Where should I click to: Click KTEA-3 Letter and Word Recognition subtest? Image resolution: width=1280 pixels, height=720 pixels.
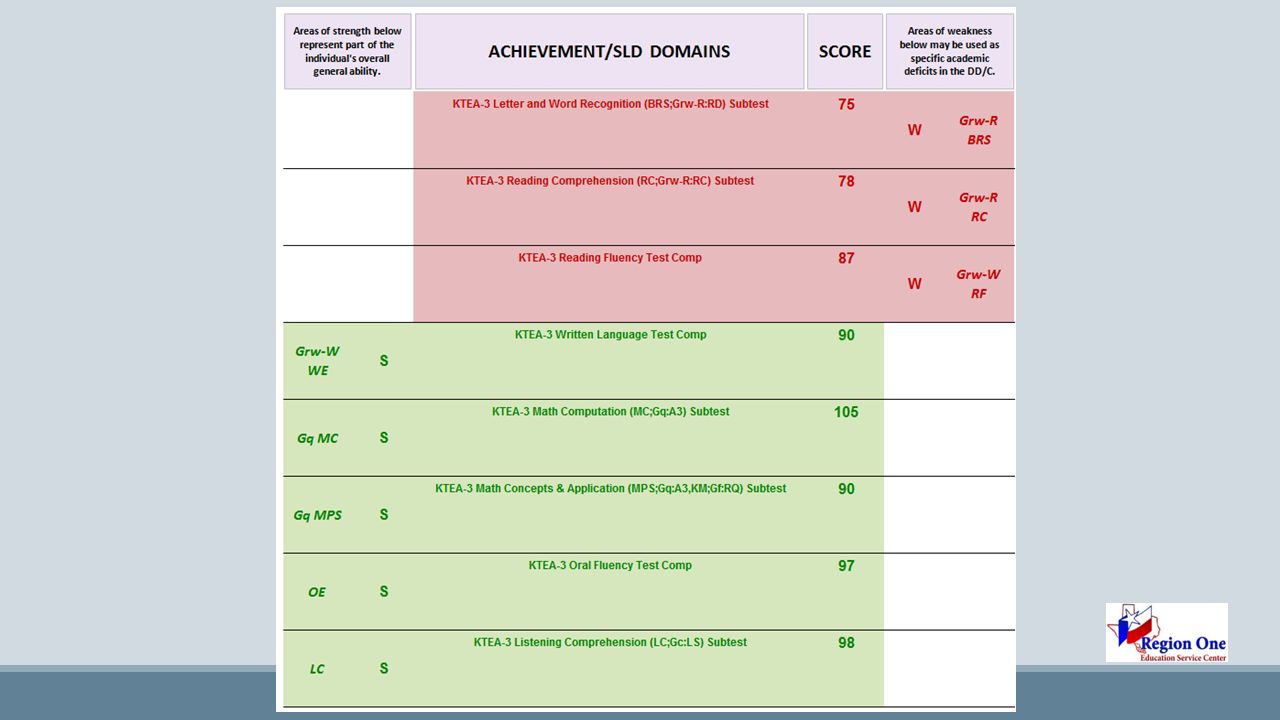coord(610,104)
